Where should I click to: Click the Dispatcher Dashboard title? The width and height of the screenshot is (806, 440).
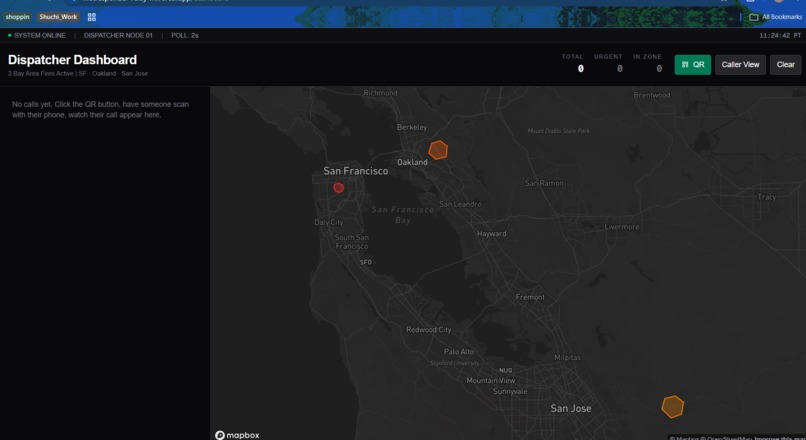[72, 60]
